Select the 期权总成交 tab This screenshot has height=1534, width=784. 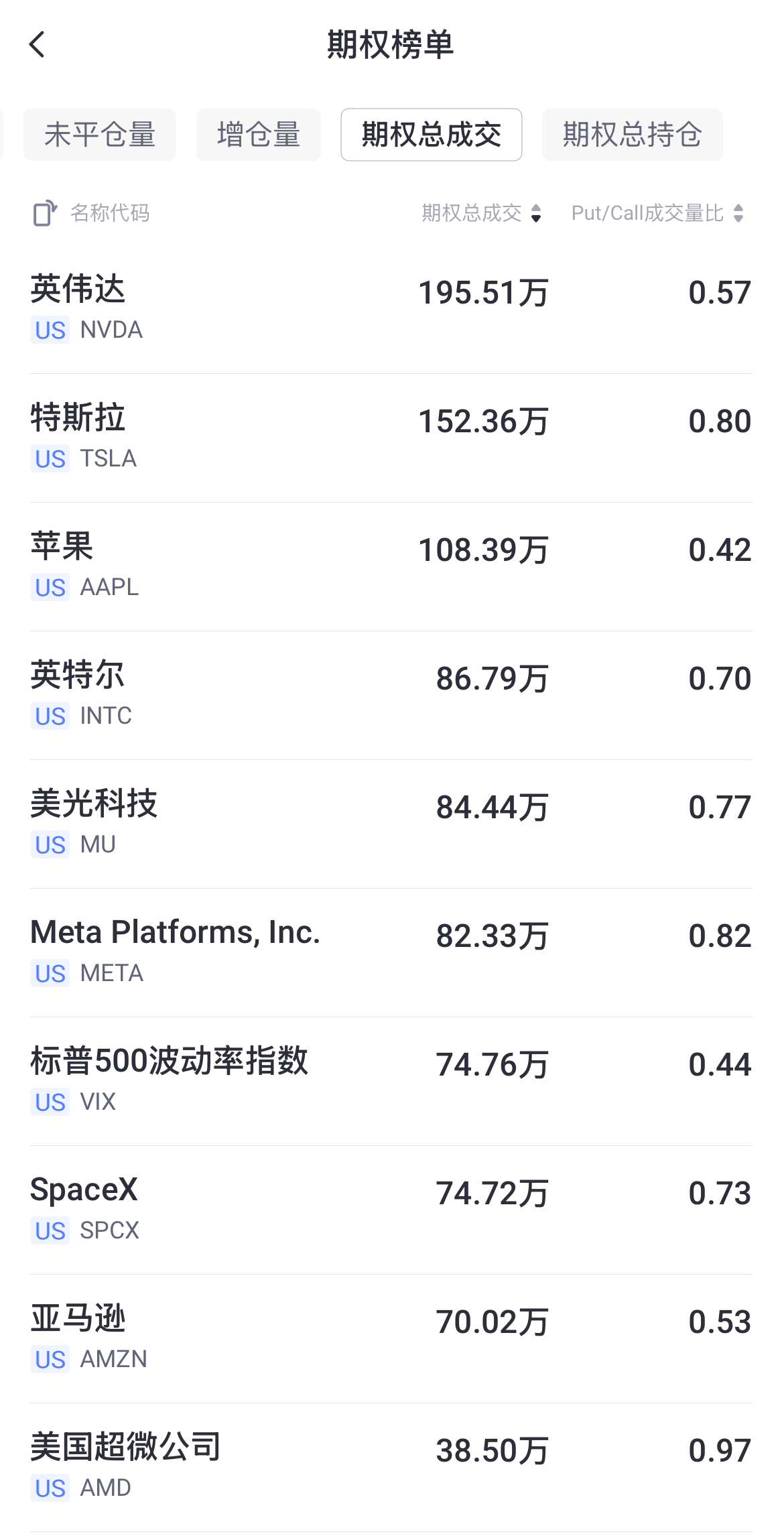432,135
